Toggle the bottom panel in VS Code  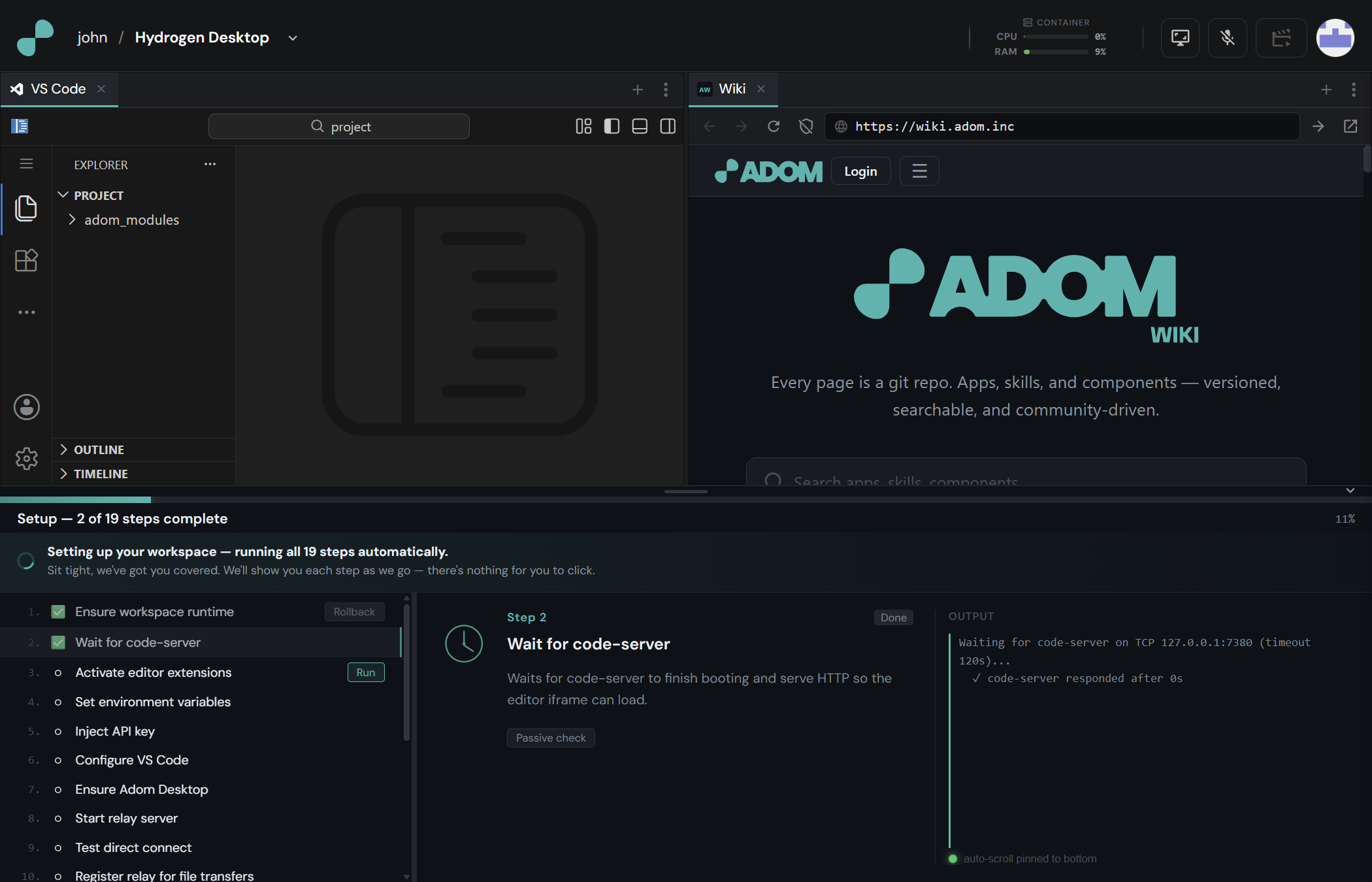(640, 126)
